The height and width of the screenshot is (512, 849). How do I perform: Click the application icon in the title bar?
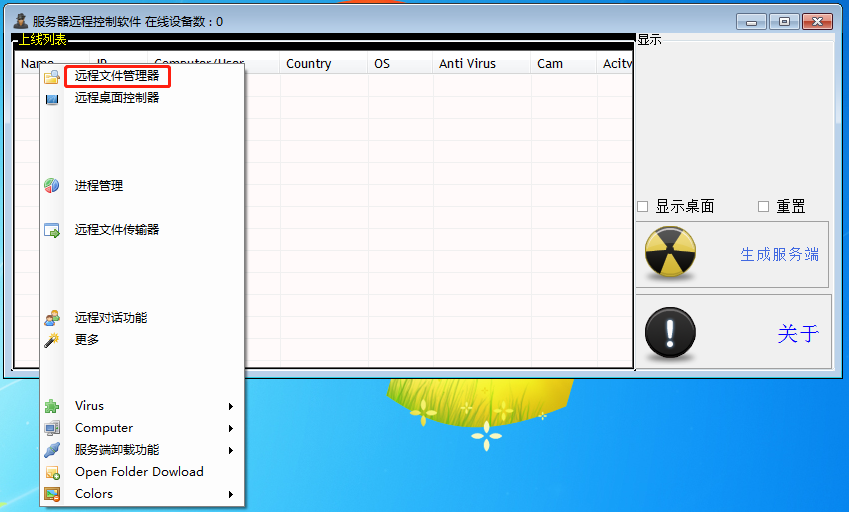(x=20, y=21)
